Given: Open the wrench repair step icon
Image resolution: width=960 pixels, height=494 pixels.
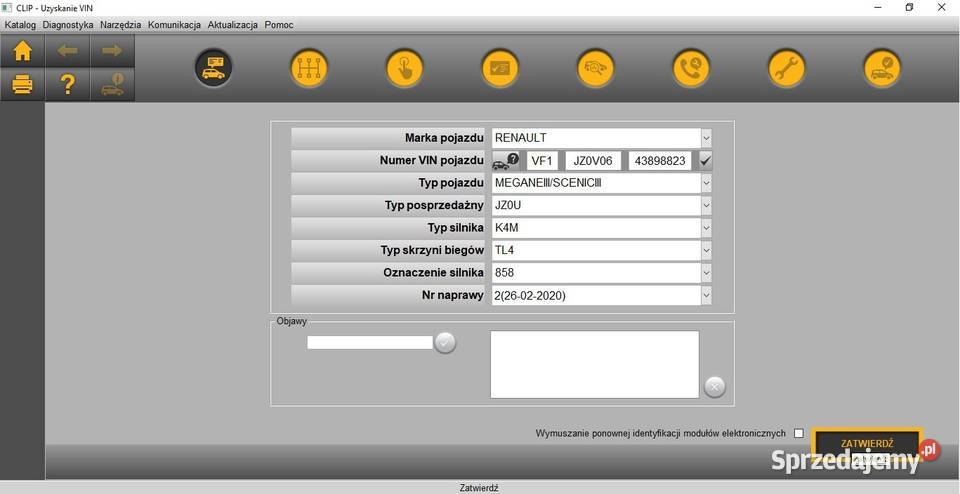Looking at the screenshot, I should [x=787, y=68].
